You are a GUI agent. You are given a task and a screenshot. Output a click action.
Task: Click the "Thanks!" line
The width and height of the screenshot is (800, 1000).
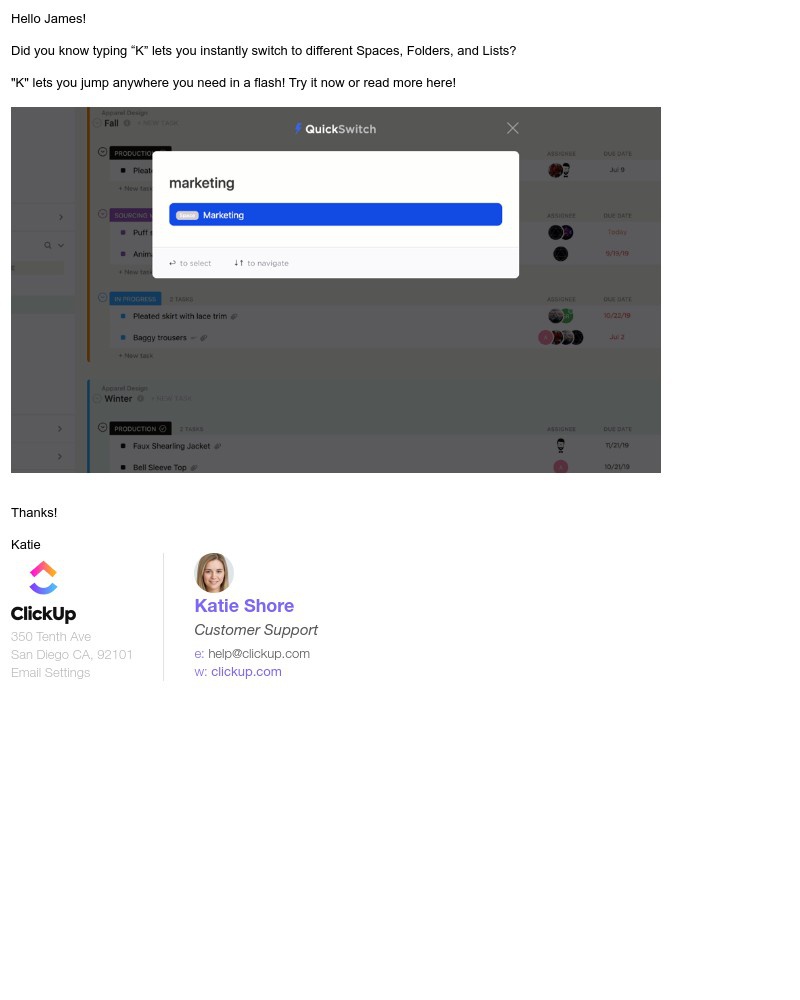tap(34, 513)
